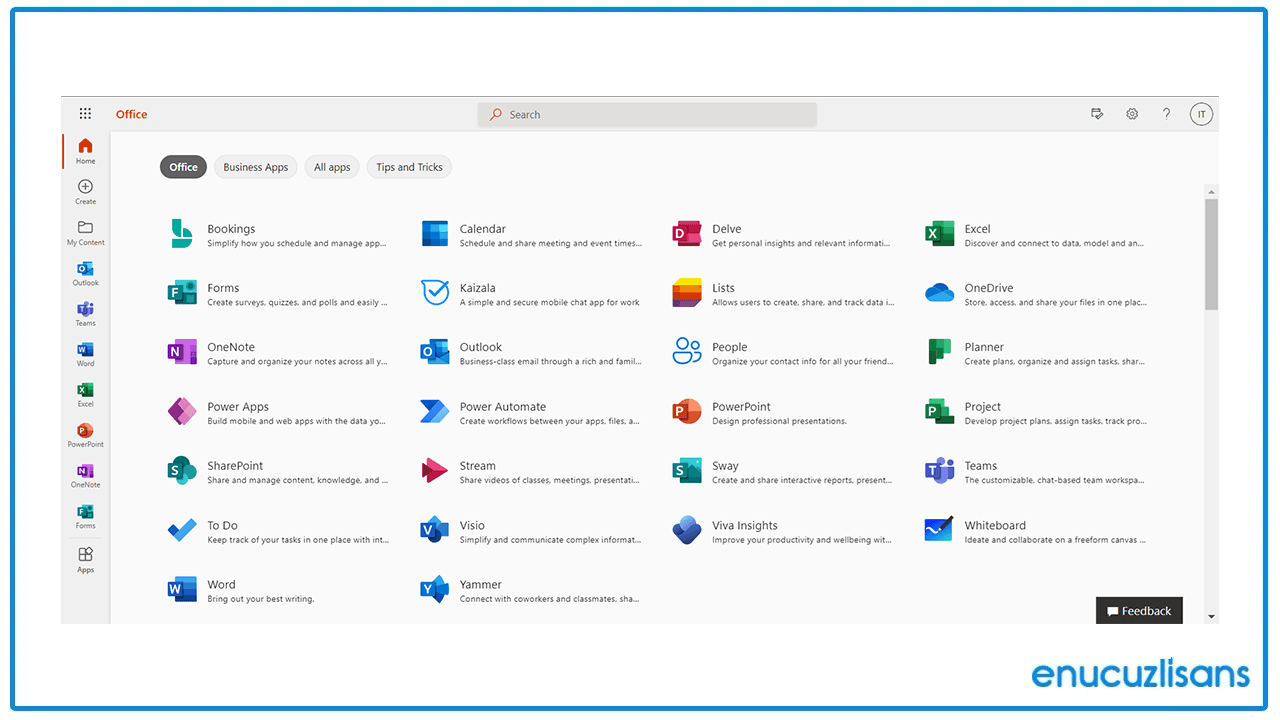Open the Viva Insights icon
Viewport: 1280px width, 720px height.
[687, 530]
